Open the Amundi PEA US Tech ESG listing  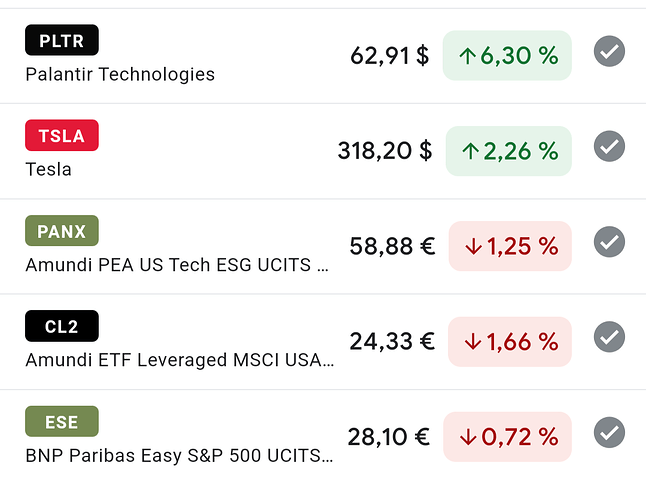click(177, 265)
